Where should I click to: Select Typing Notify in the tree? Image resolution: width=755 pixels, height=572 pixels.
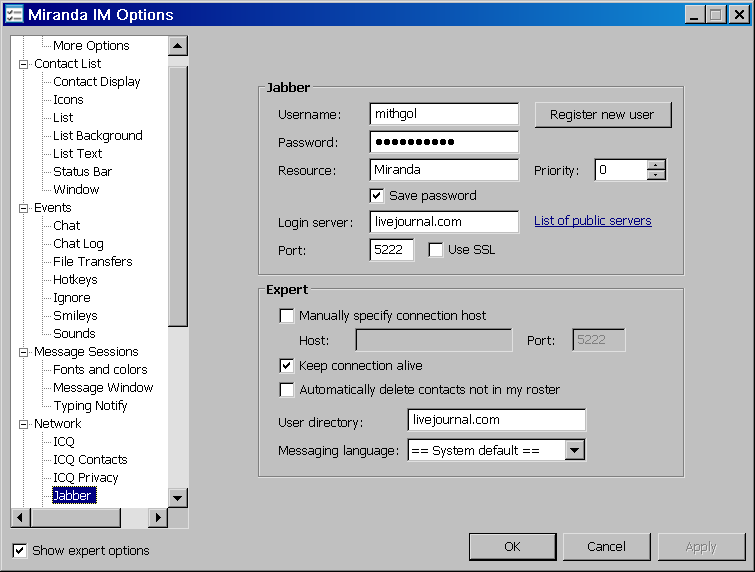click(x=90, y=406)
